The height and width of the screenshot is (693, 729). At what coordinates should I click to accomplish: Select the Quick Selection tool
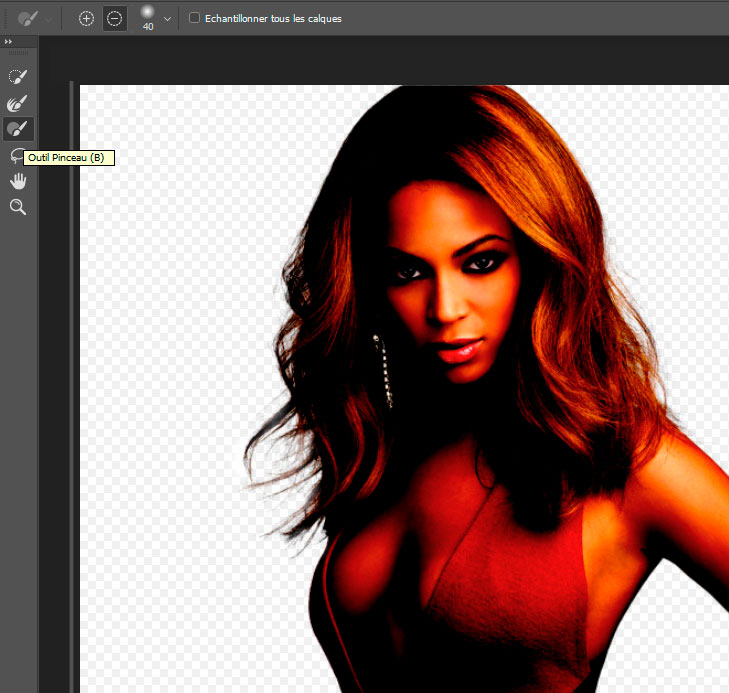pyautogui.click(x=17, y=77)
